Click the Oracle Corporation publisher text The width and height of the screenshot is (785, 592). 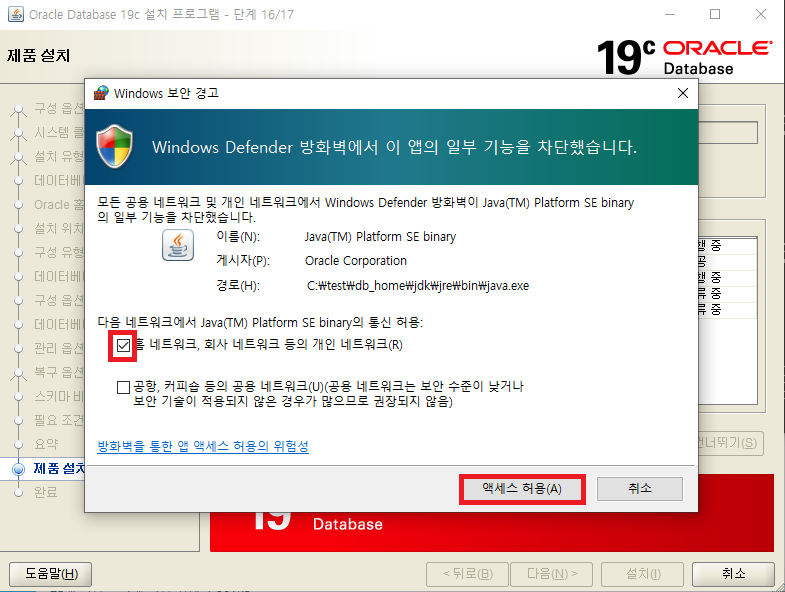click(355, 261)
